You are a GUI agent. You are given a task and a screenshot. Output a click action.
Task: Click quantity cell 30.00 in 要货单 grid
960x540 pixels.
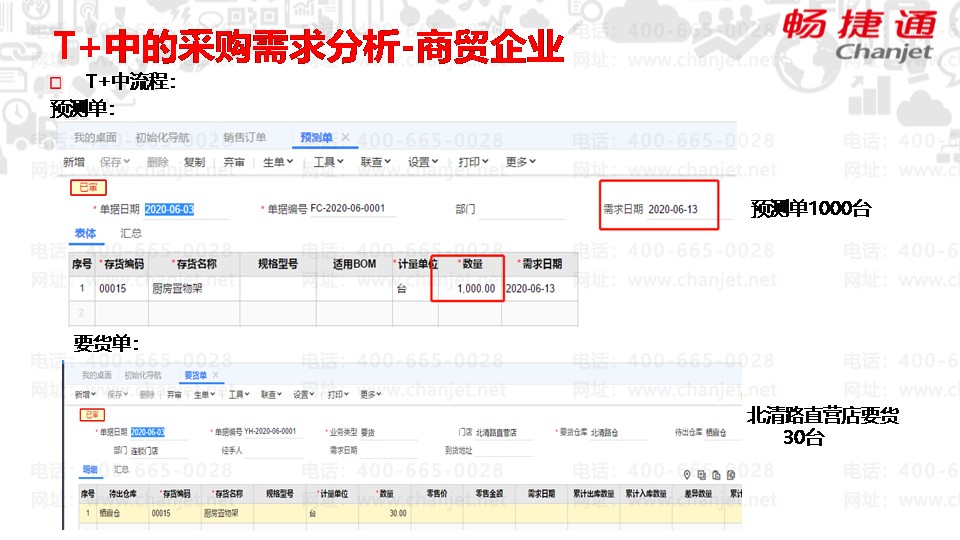tap(384, 513)
